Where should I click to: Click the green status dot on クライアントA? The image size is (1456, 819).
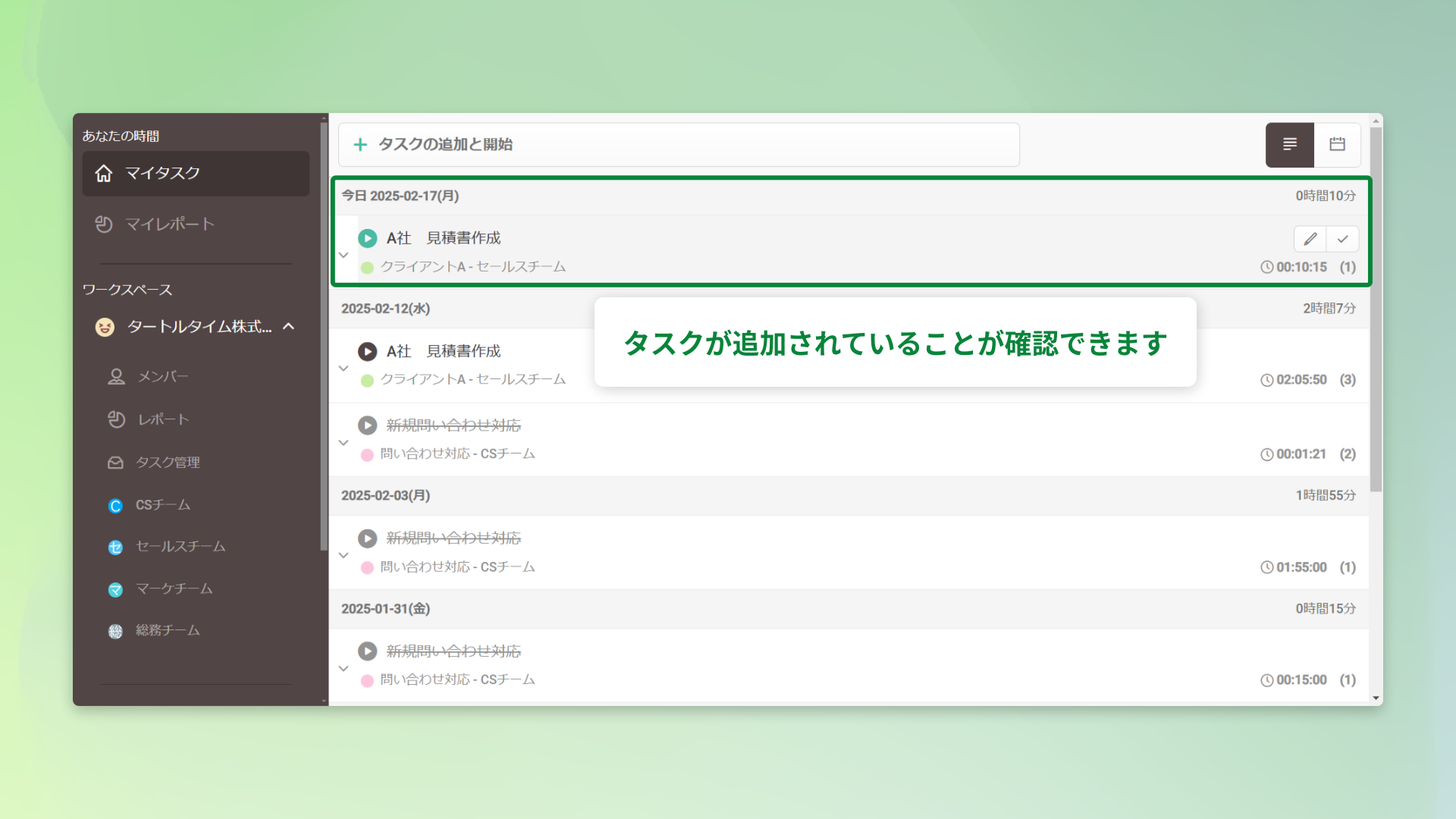click(x=367, y=267)
